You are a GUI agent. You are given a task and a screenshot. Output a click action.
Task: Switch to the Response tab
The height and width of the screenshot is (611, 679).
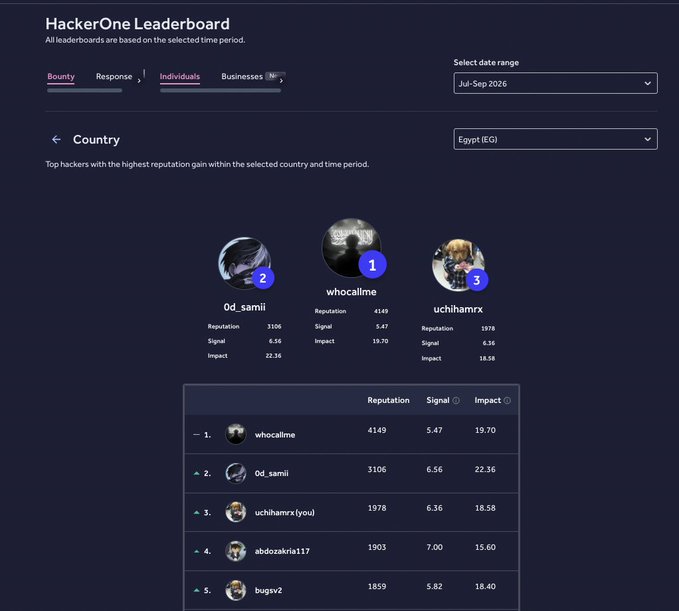tap(114, 76)
